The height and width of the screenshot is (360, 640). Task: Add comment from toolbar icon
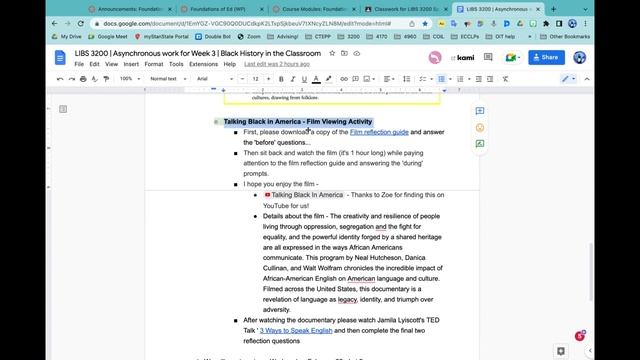(x=356, y=79)
